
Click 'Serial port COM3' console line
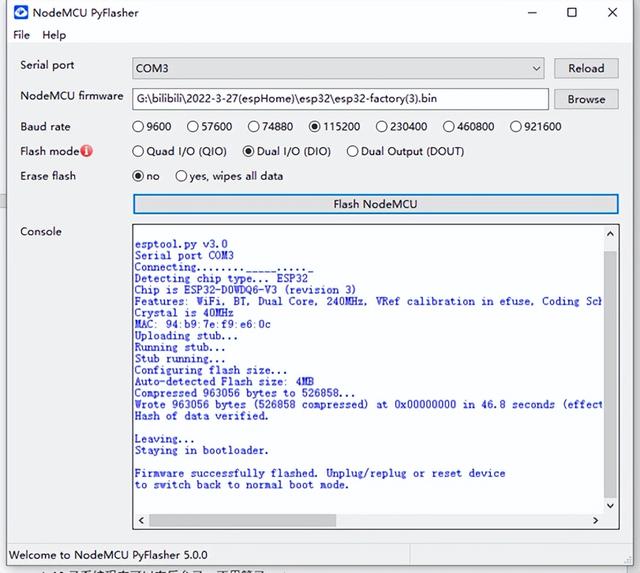click(184, 256)
